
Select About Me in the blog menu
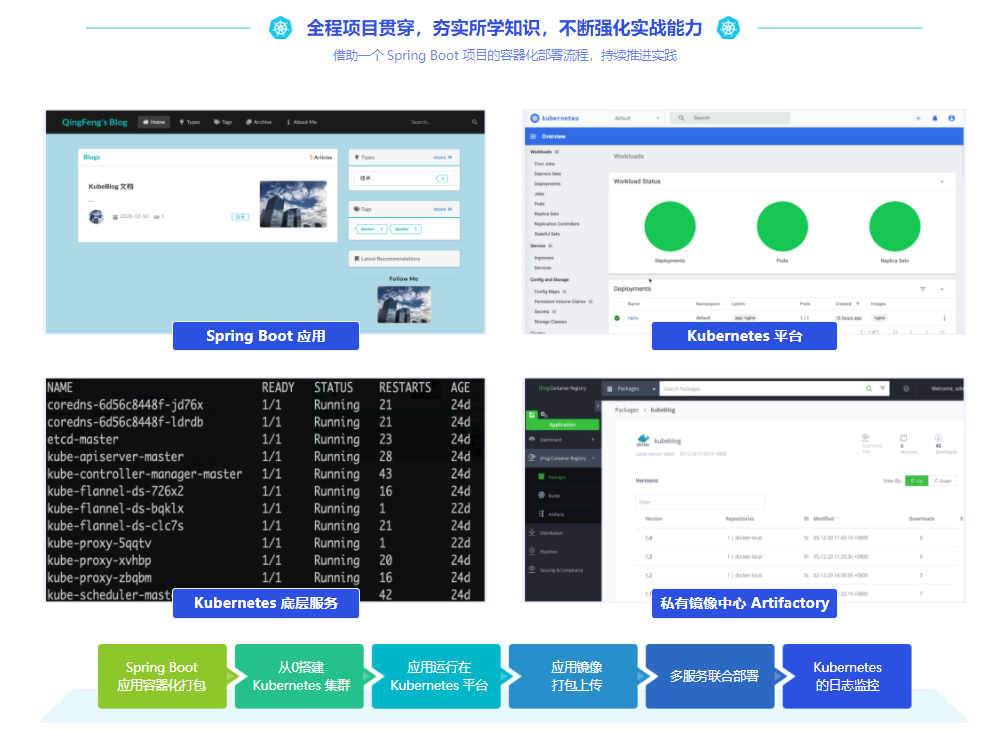[304, 122]
